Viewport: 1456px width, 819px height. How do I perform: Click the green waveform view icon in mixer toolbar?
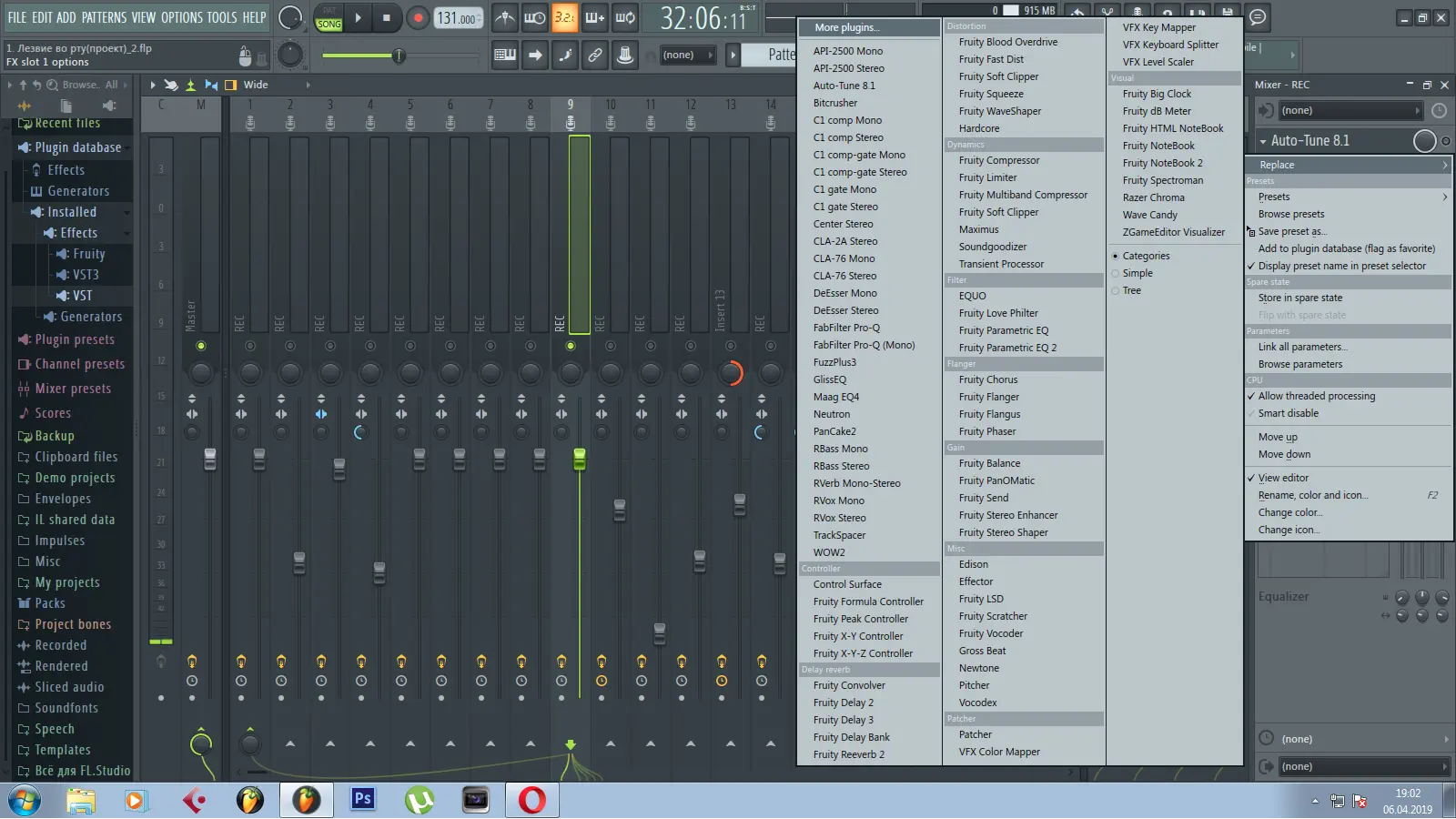click(191, 85)
